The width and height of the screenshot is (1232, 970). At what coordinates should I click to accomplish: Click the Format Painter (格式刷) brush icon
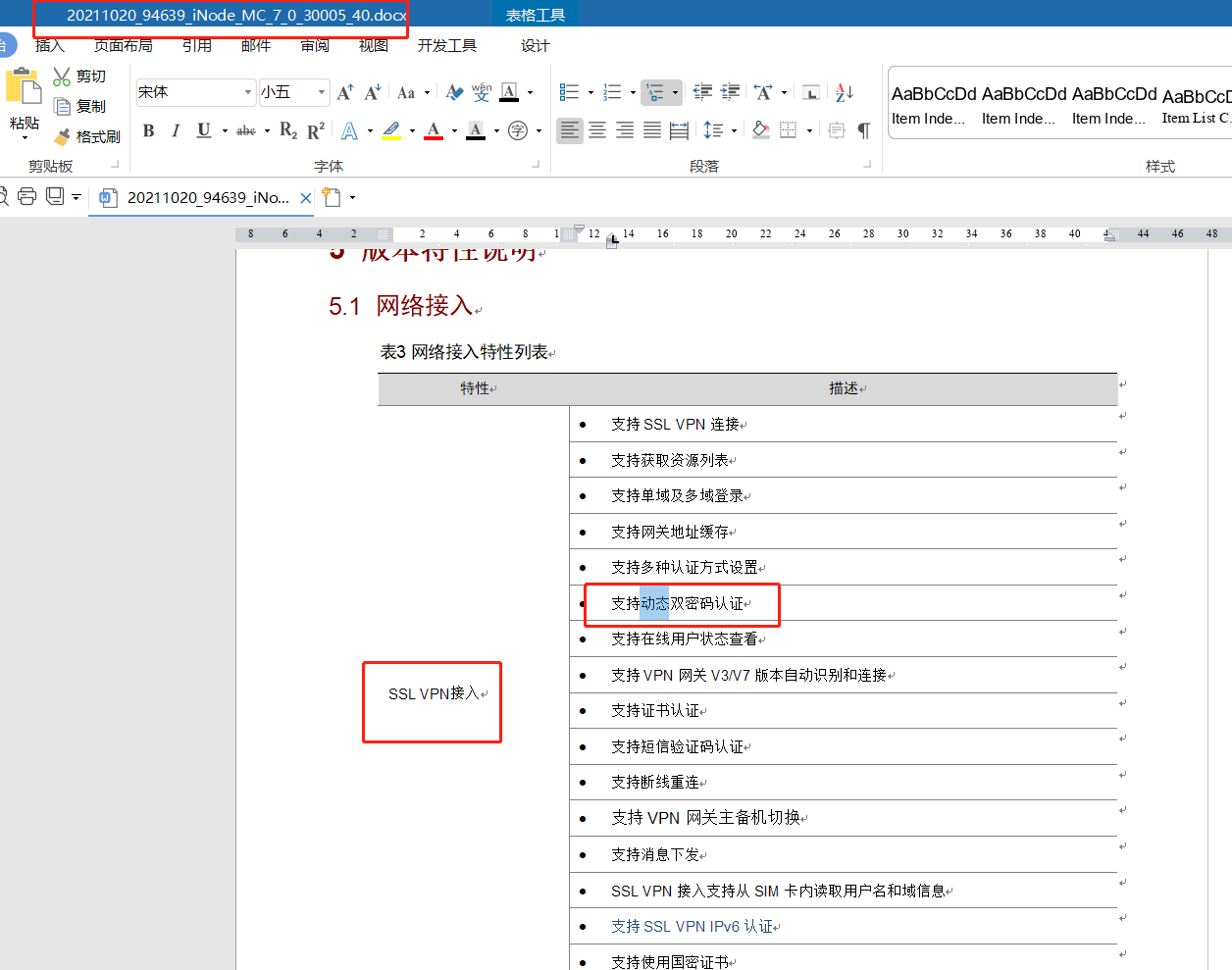point(64,136)
